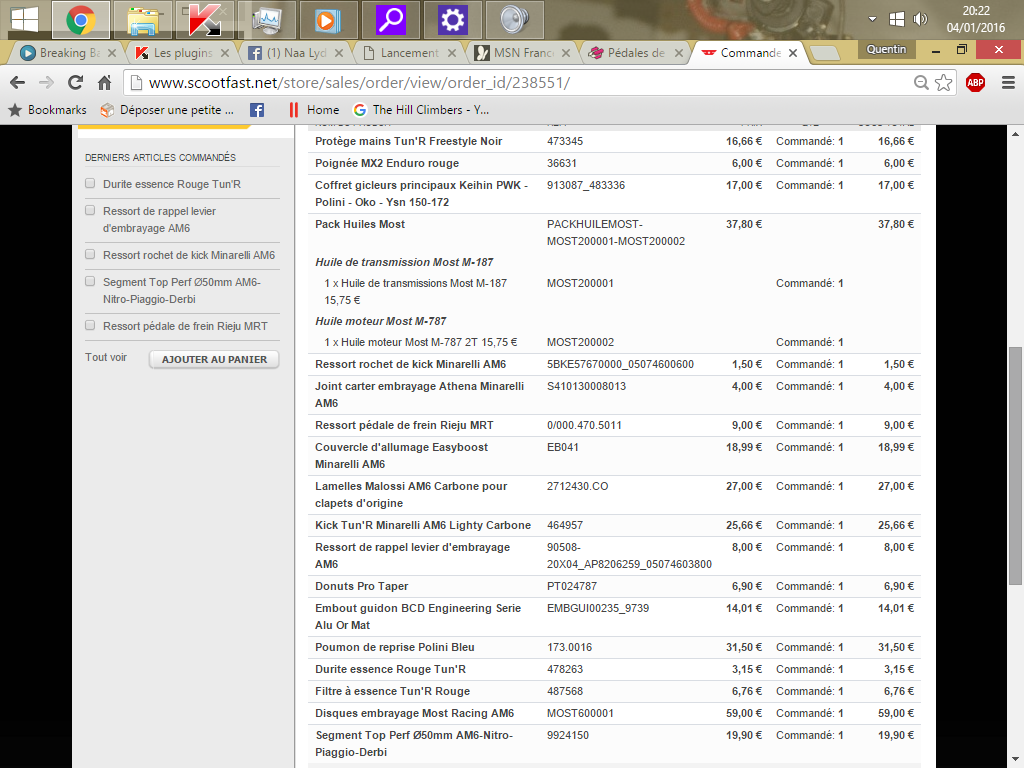Click the page vertical scrollbar thumb
Screen dimensions: 1024x768
(x=1015, y=466)
